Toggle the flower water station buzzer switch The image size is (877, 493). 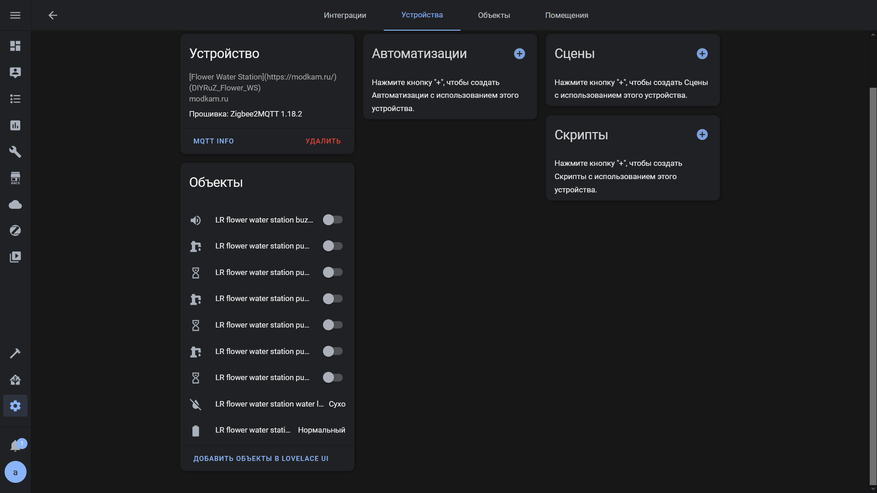[x=332, y=220]
